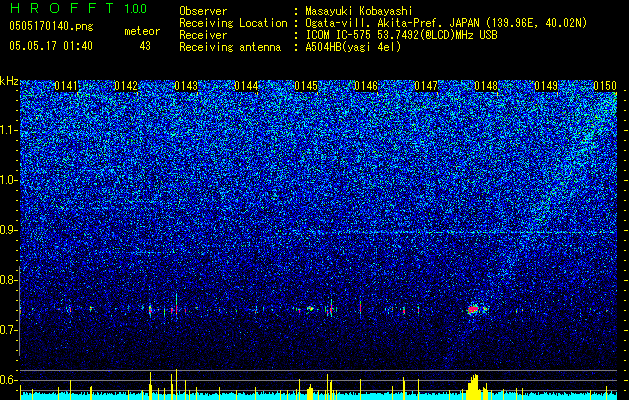Click the Receiver text ICOM IC-575
The image size is (629, 400).
coord(339,35)
